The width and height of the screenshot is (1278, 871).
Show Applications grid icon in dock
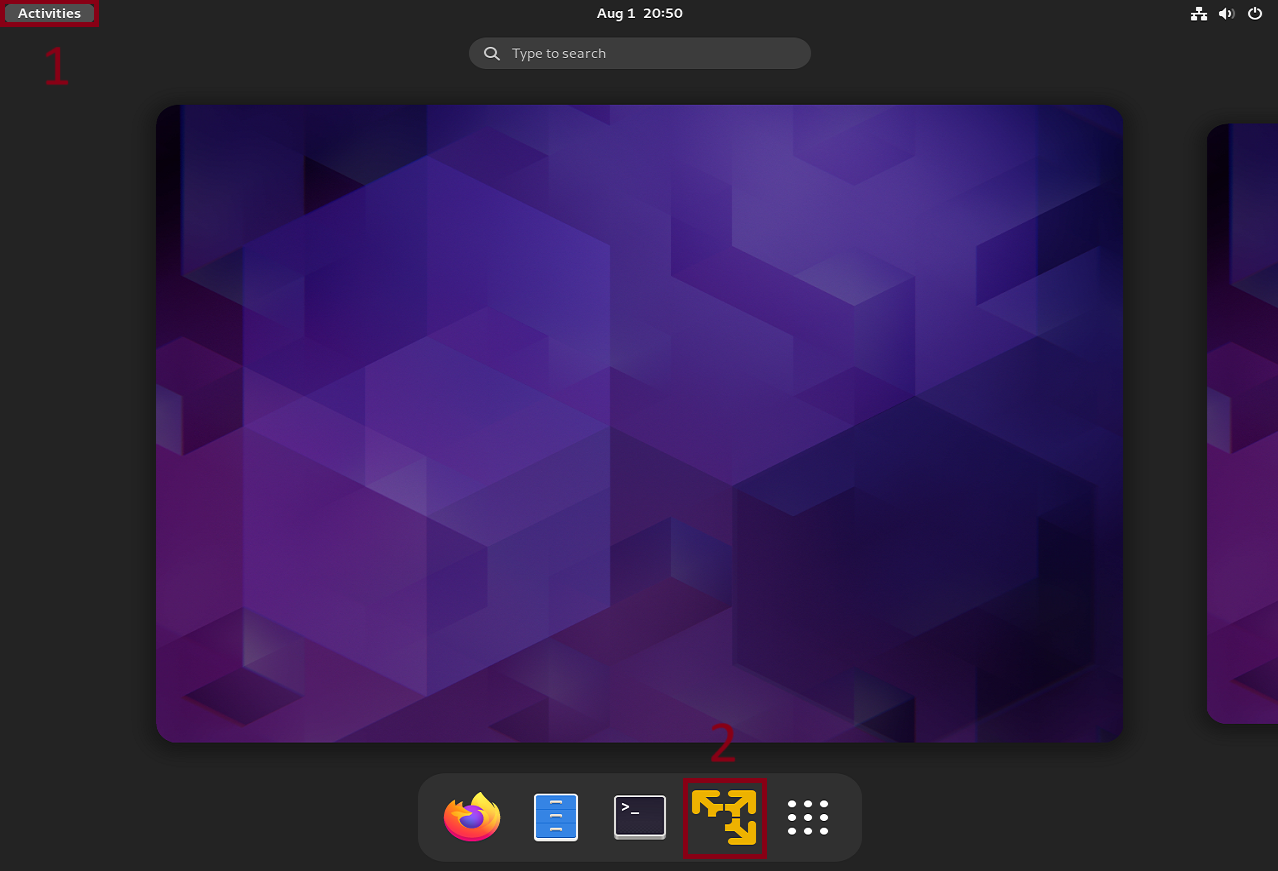point(808,817)
